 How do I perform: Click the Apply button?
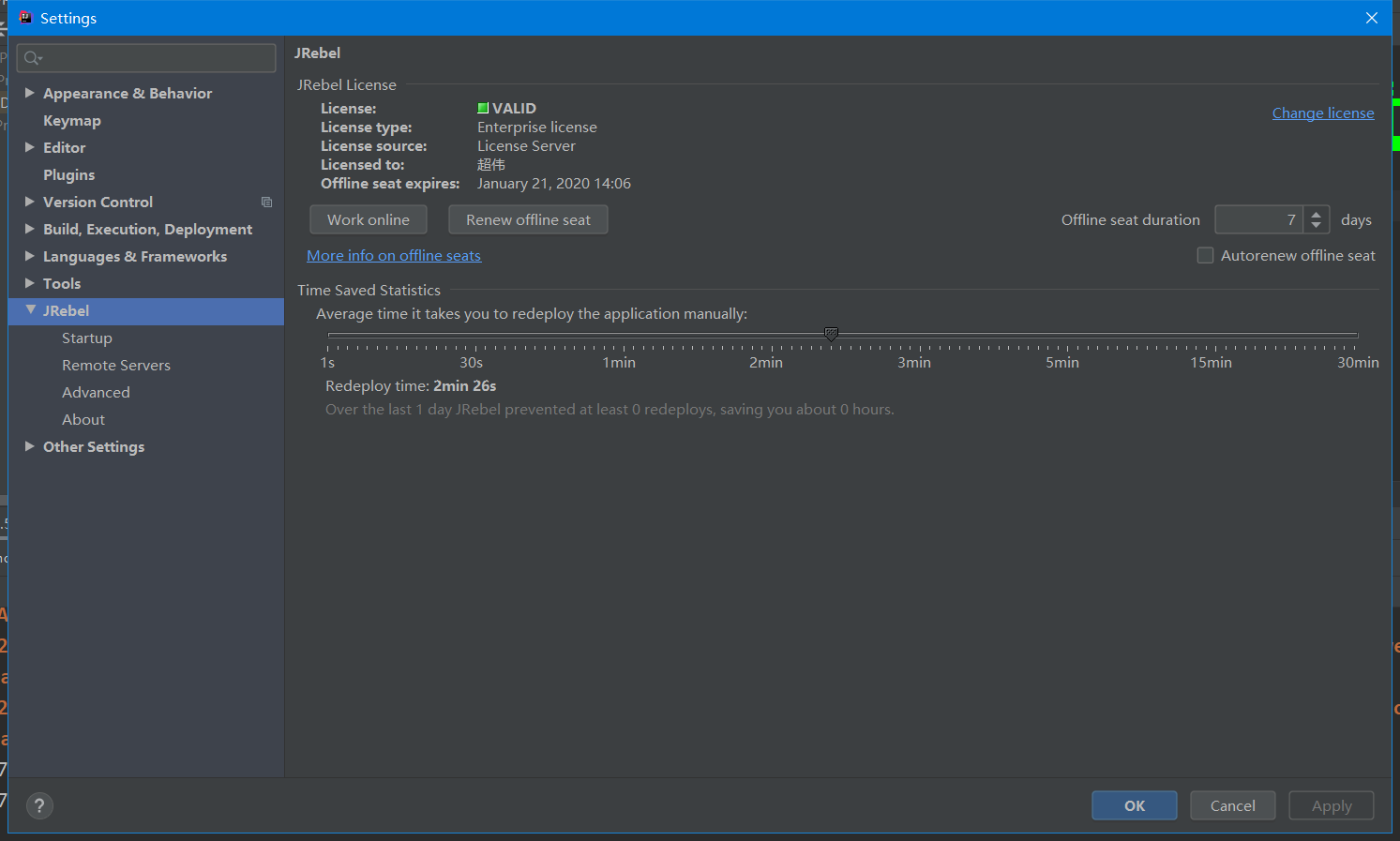tap(1332, 805)
